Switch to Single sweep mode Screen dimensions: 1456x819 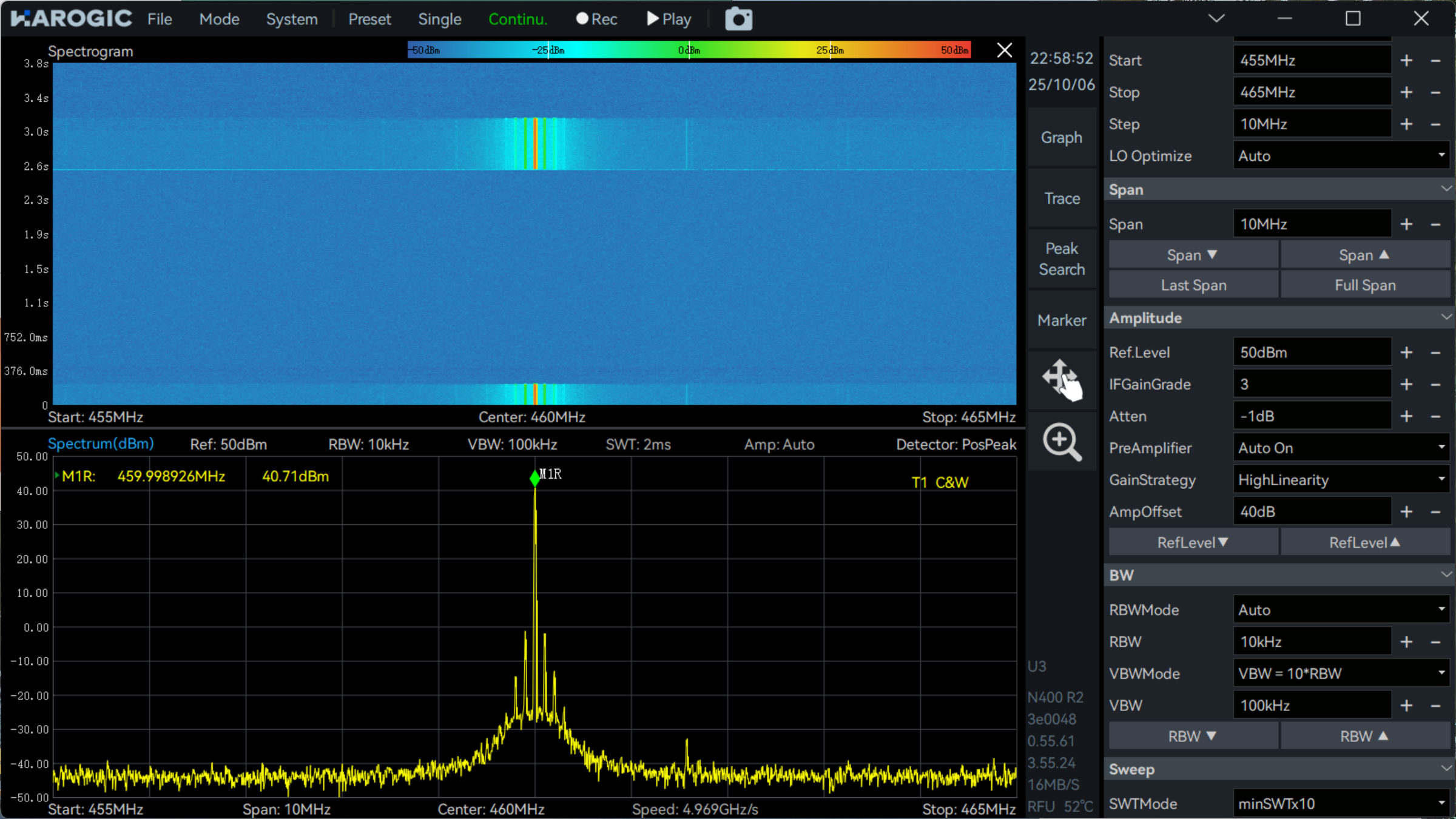pos(439,19)
